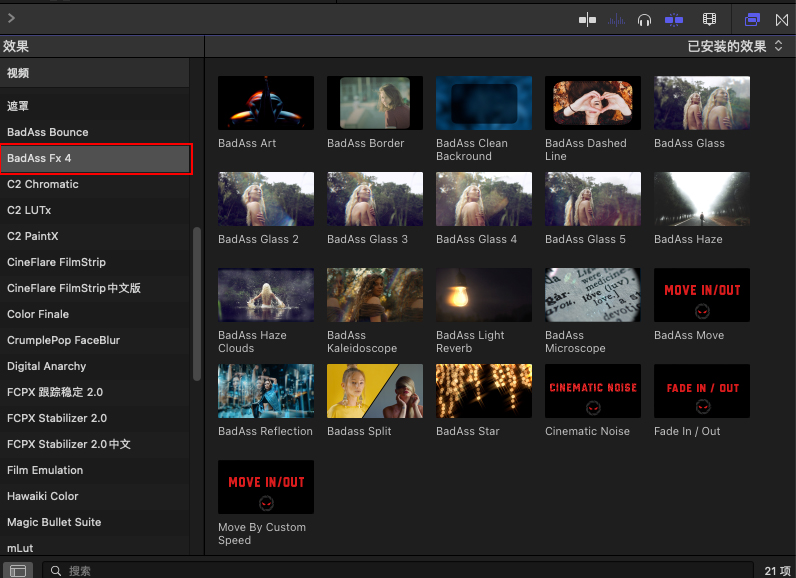
Task: Select the 视频 category header
Action: click(x=94, y=73)
